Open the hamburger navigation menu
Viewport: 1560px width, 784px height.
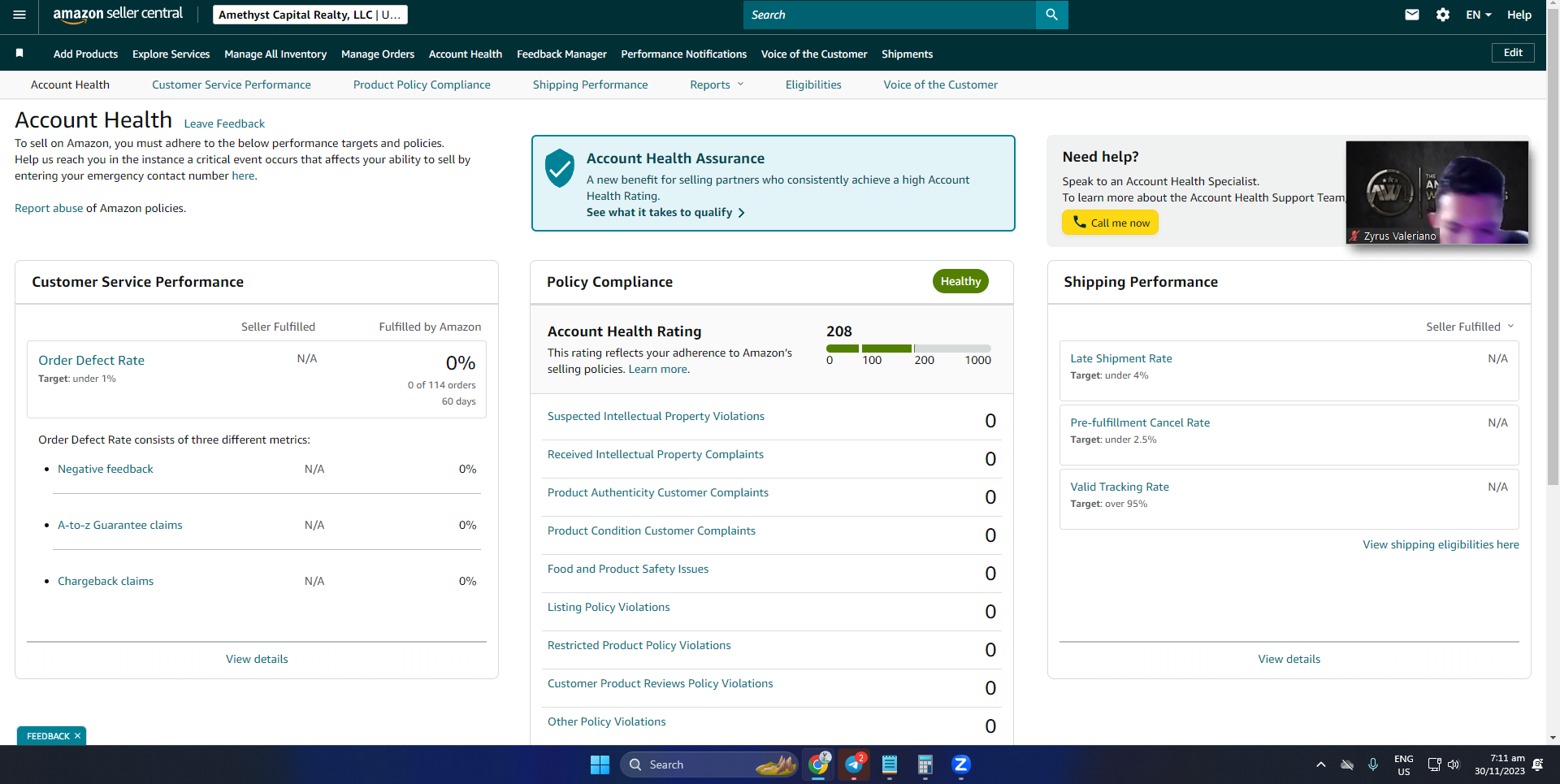[19, 15]
